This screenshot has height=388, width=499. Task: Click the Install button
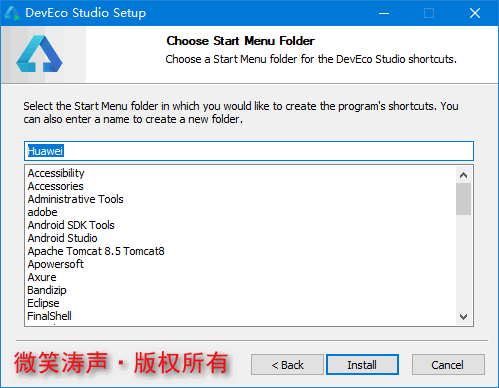click(362, 365)
